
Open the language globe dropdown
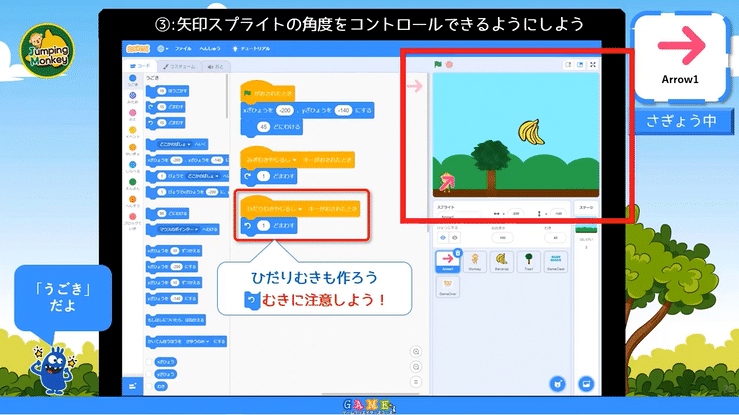(163, 49)
